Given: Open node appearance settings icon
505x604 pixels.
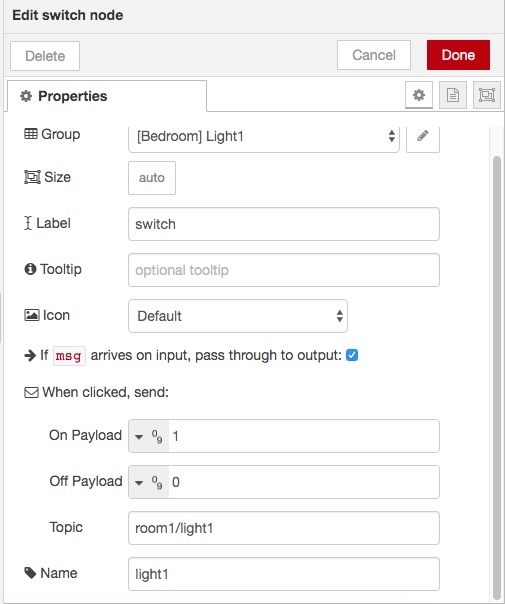Looking at the screenshot, I should click(x=487, y=95).
